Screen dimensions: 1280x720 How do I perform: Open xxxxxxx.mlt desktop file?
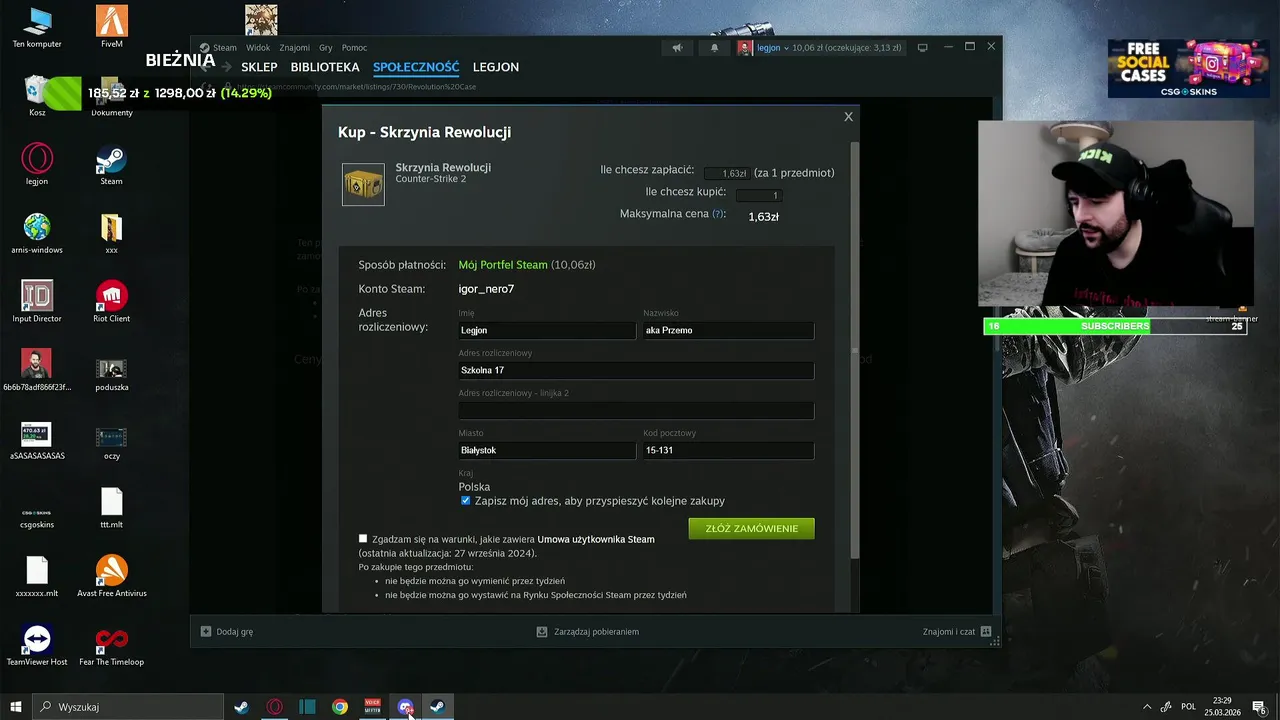pos(37,576)
